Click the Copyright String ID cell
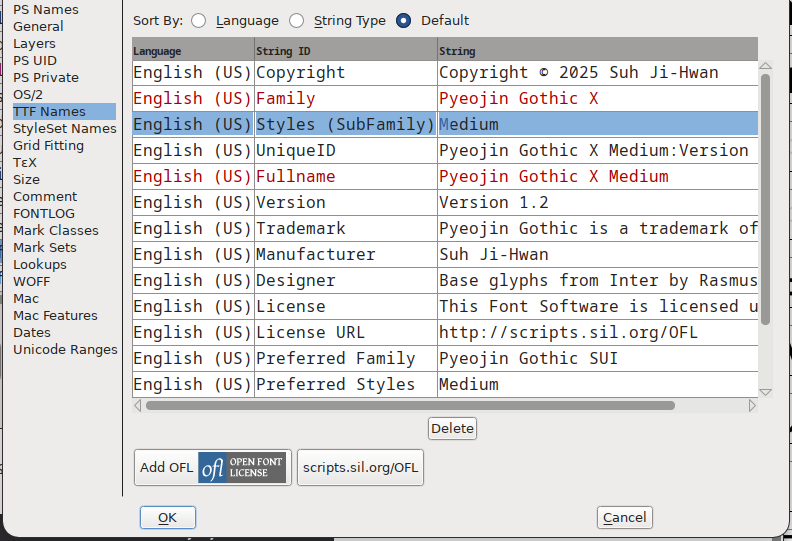The height and width of the screenshot is (541, 792). tap(346, 73)
